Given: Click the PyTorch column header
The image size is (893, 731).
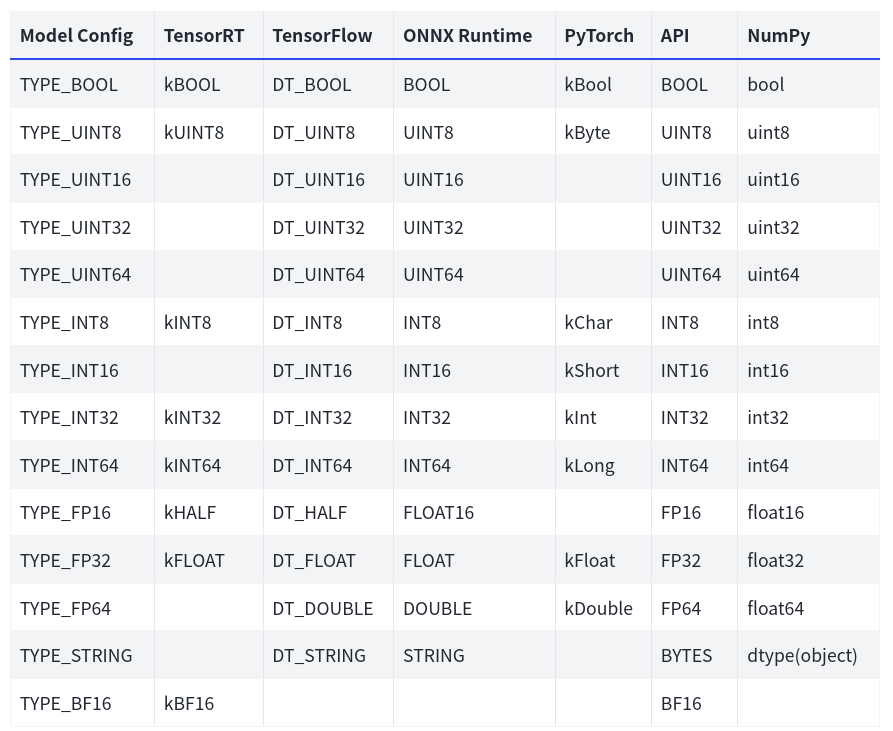Looking at the screenshot, I should (x=598, y=36).
